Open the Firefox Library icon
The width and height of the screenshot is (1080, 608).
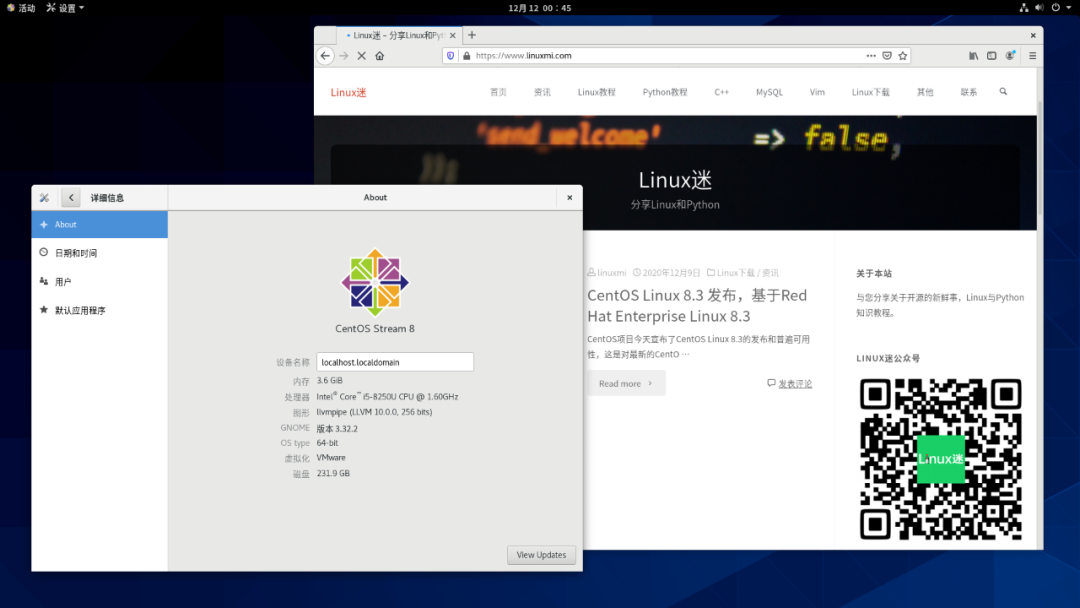click(x=973, y=56)
